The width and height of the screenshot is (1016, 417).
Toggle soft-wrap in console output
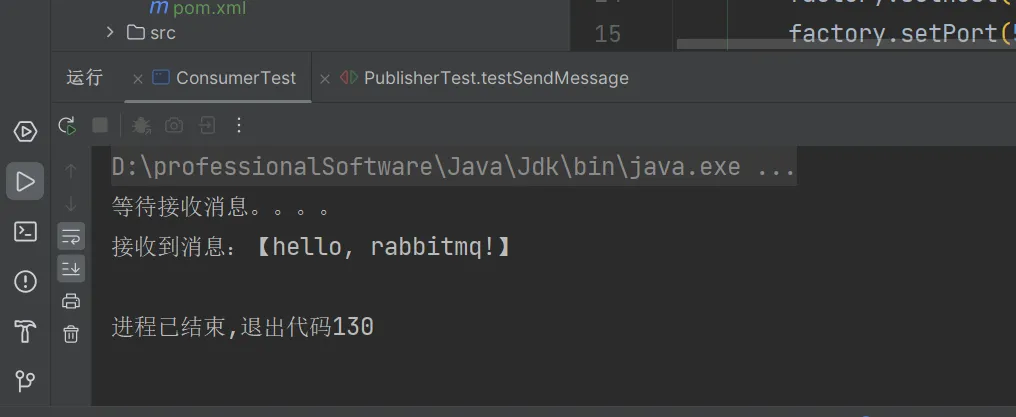click(x=71, y=237)
